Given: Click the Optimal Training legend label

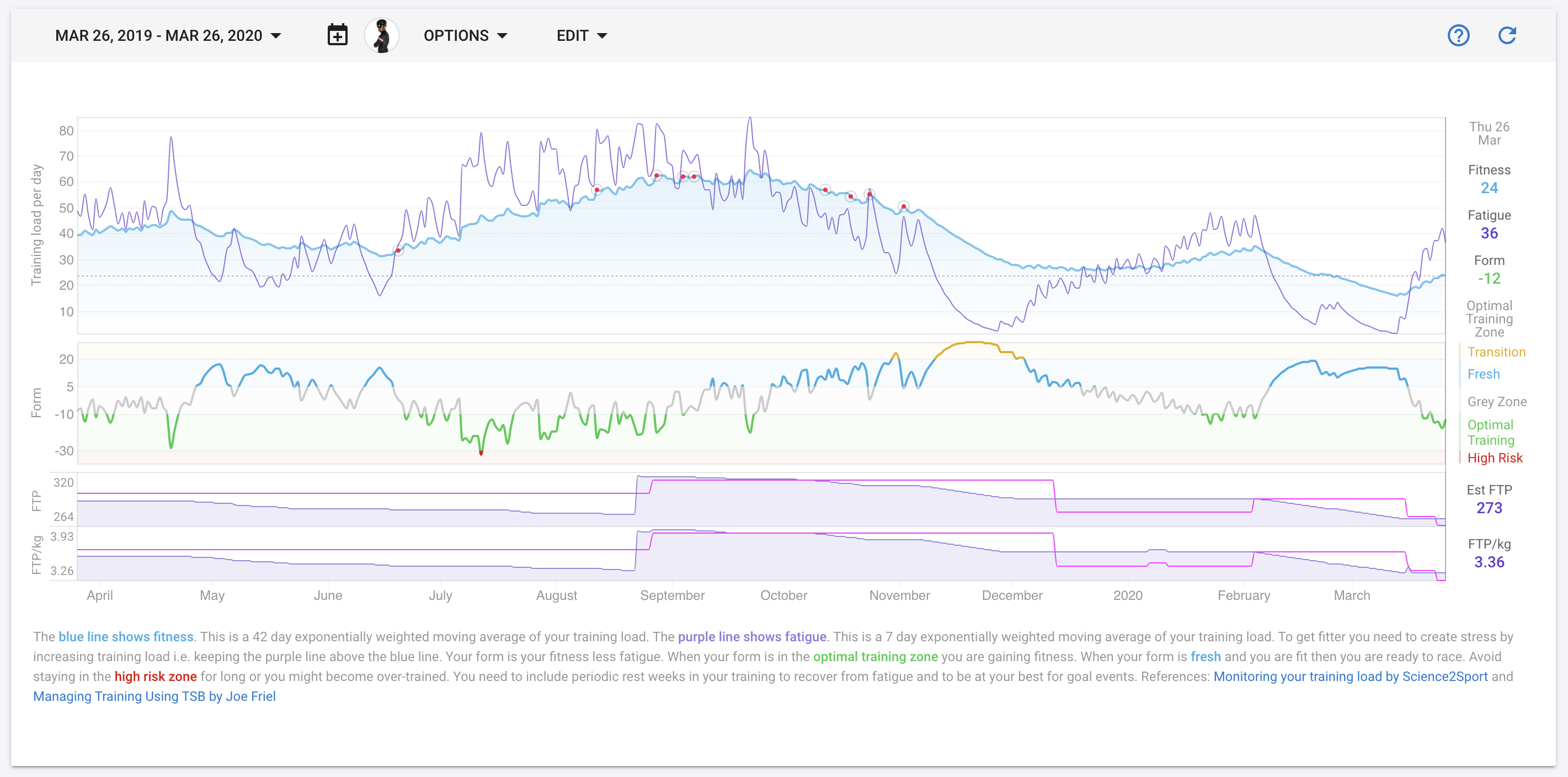Looking at the screenshot, I should pos(1490,432).
